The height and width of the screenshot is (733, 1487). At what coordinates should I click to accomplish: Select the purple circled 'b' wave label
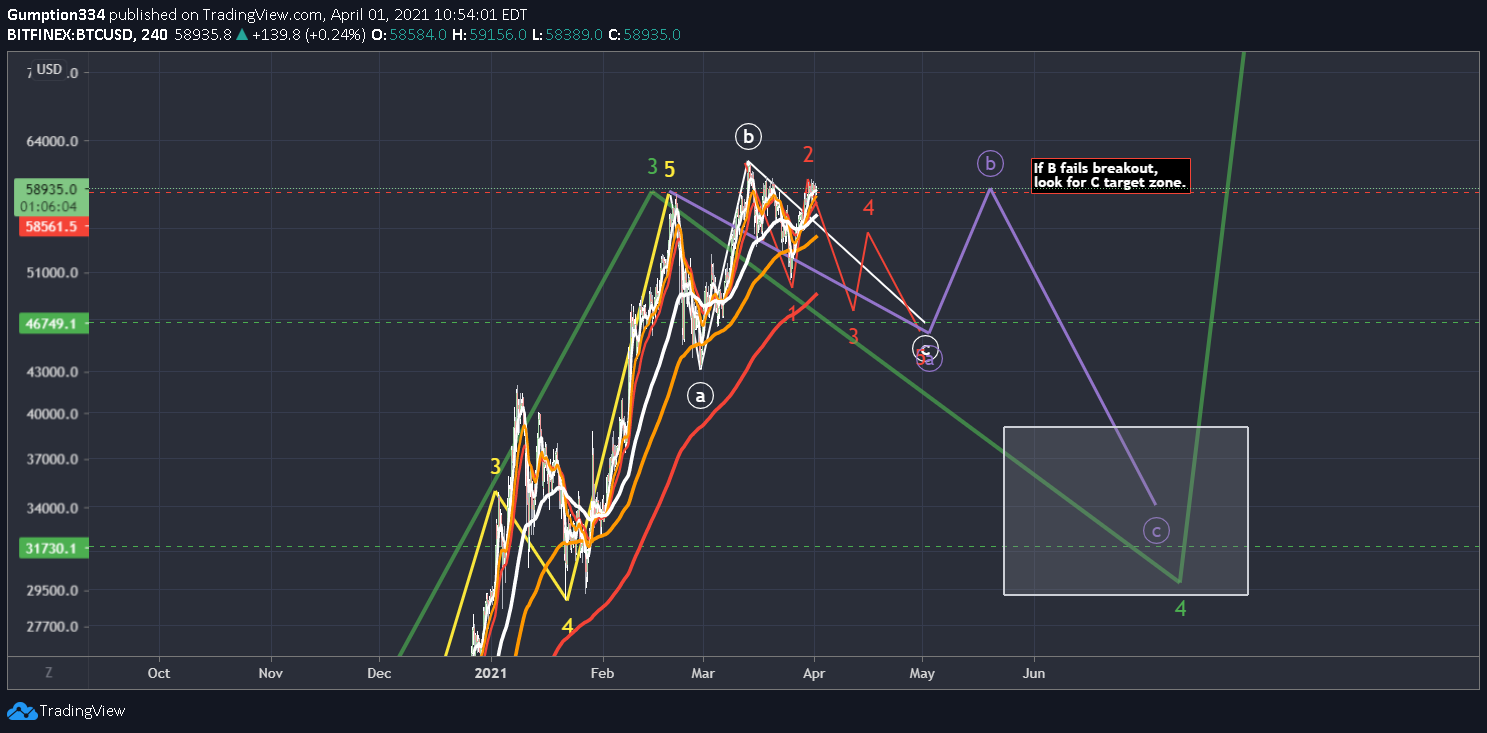click(990, 164)
